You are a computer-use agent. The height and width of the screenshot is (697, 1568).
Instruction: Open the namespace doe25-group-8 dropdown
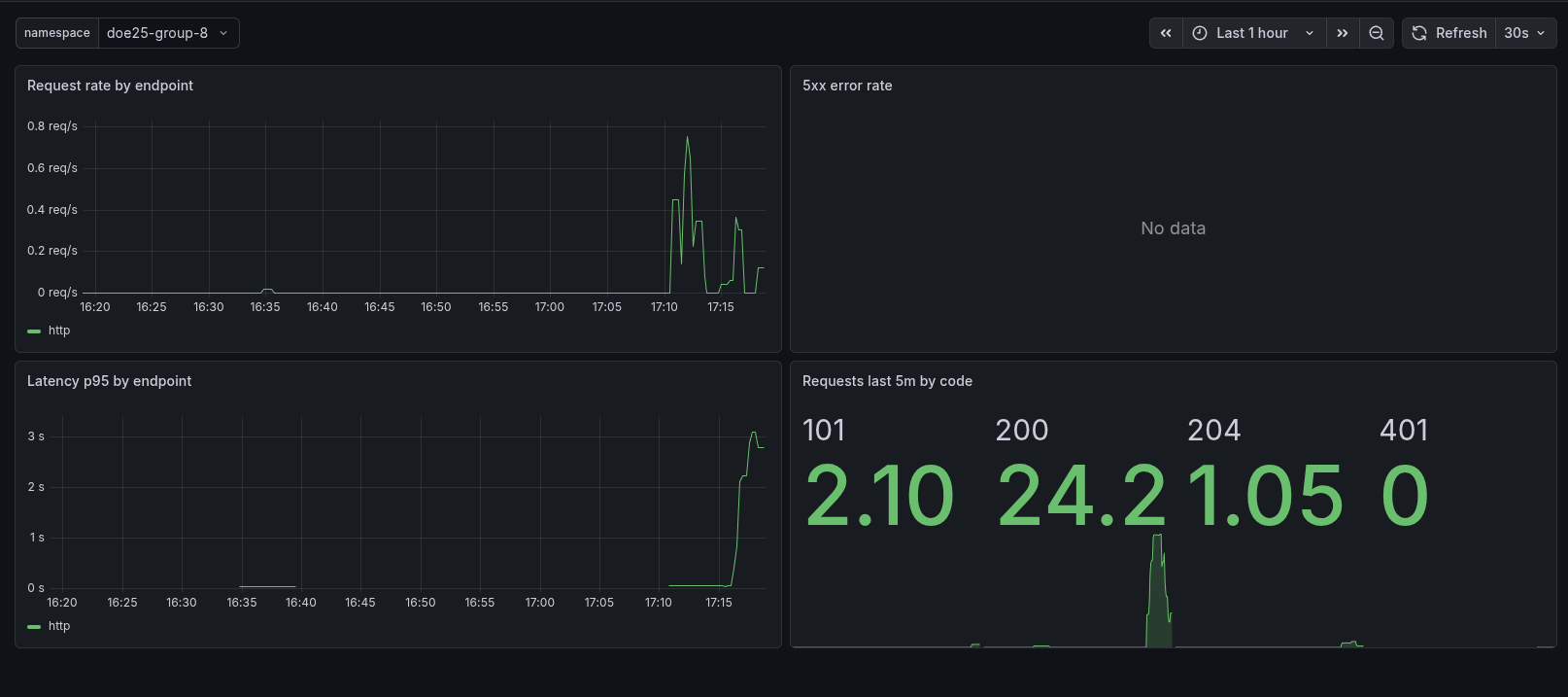pyautogui.click(x=168, y=33)
